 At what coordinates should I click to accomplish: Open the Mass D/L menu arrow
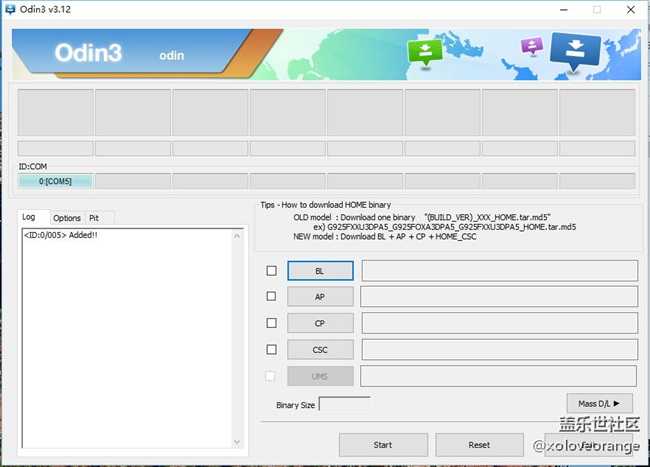click(599, 403)
